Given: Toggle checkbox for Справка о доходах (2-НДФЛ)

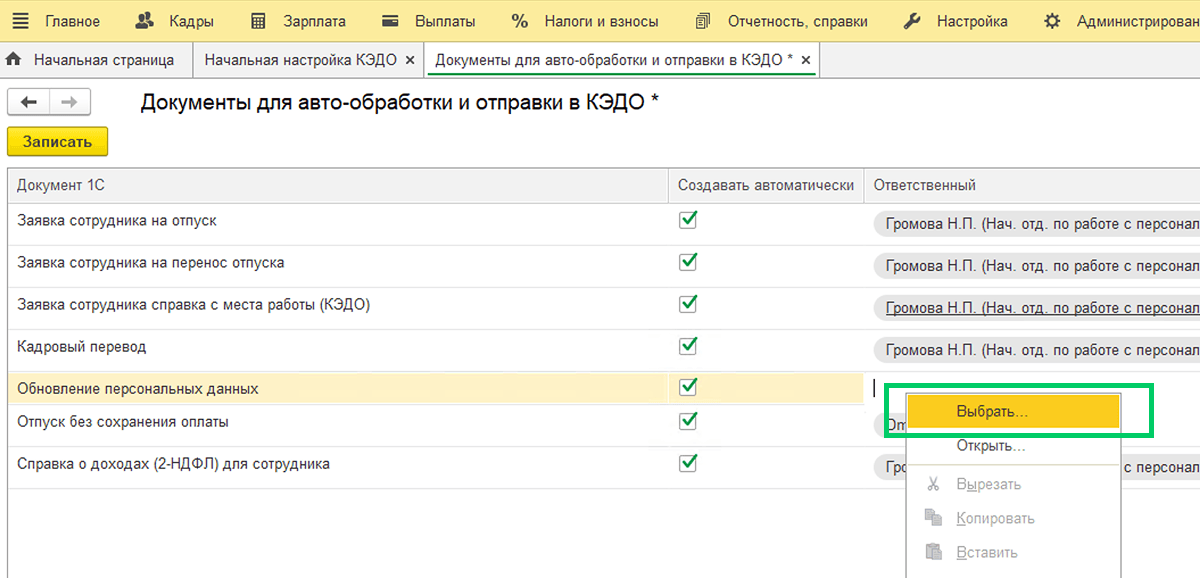Looking at the screenshot, I should point(688,462).
